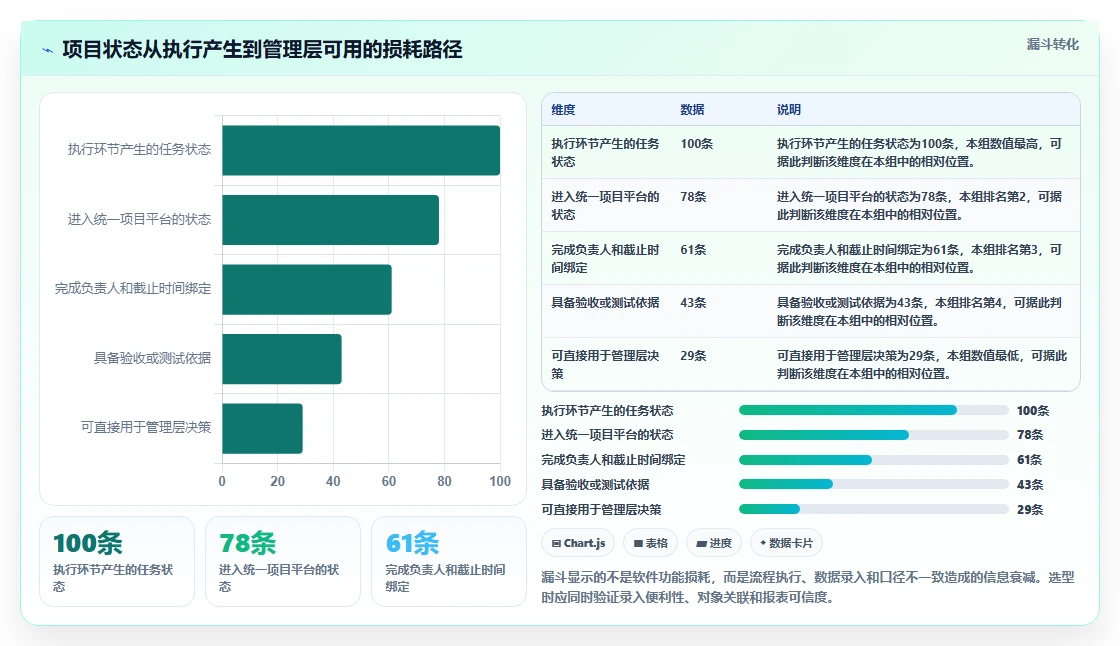
Task: Open the 61条 stat card
Action: click(449, 562)
